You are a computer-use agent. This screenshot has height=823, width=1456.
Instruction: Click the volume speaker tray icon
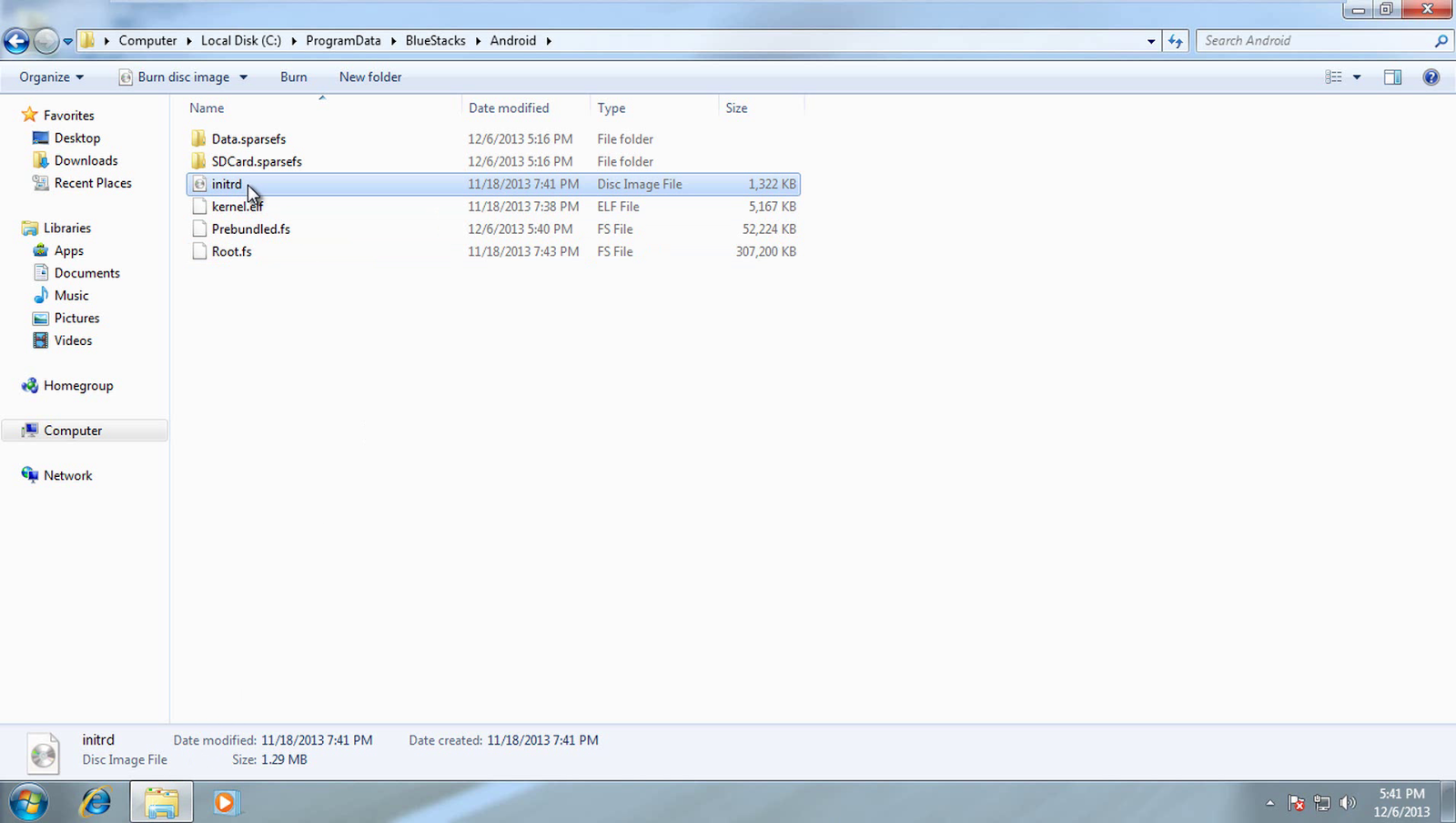click(x=1348, y=803)
